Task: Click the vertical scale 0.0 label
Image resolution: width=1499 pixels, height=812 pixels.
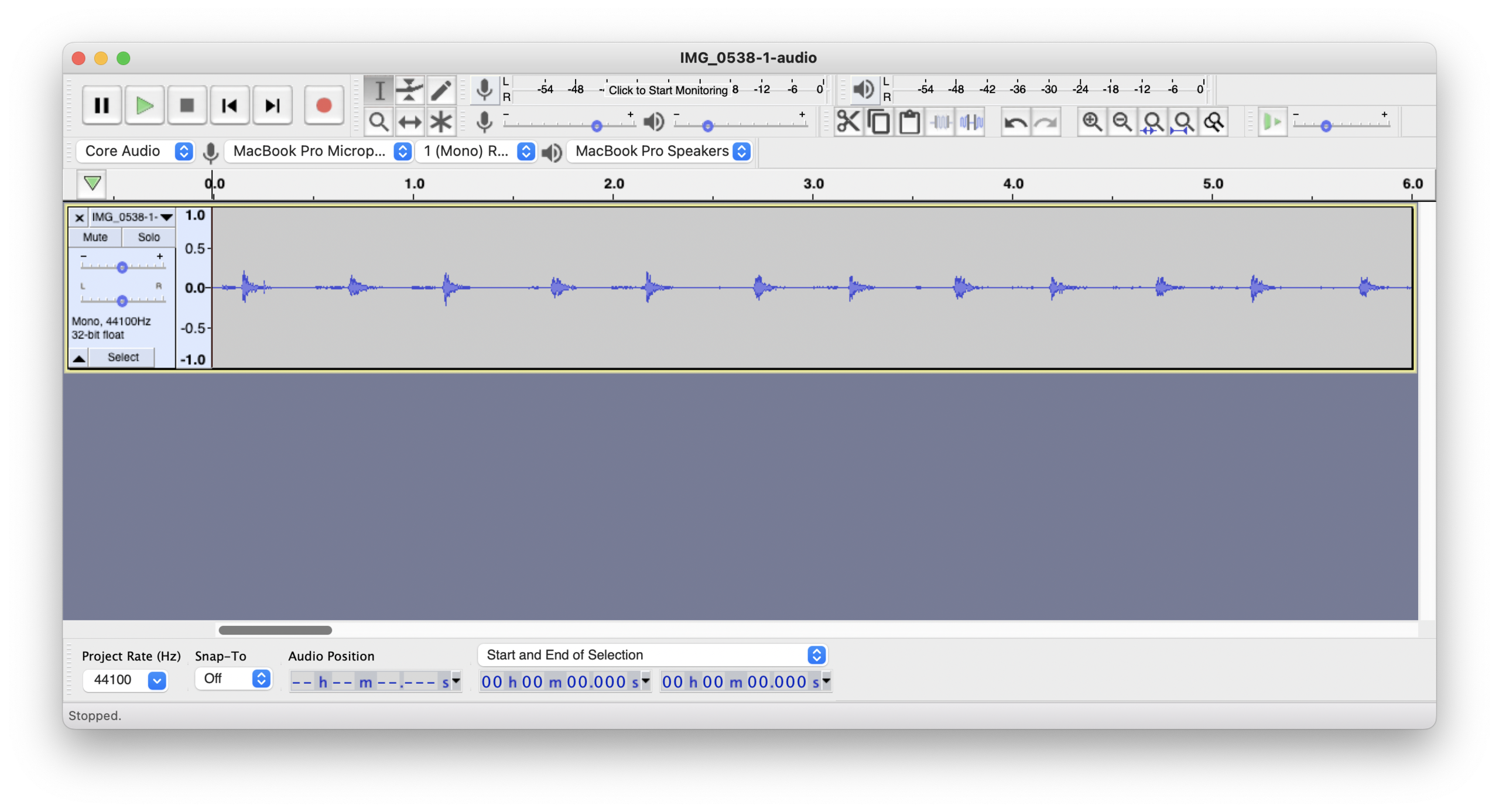Action: (194, 287)
